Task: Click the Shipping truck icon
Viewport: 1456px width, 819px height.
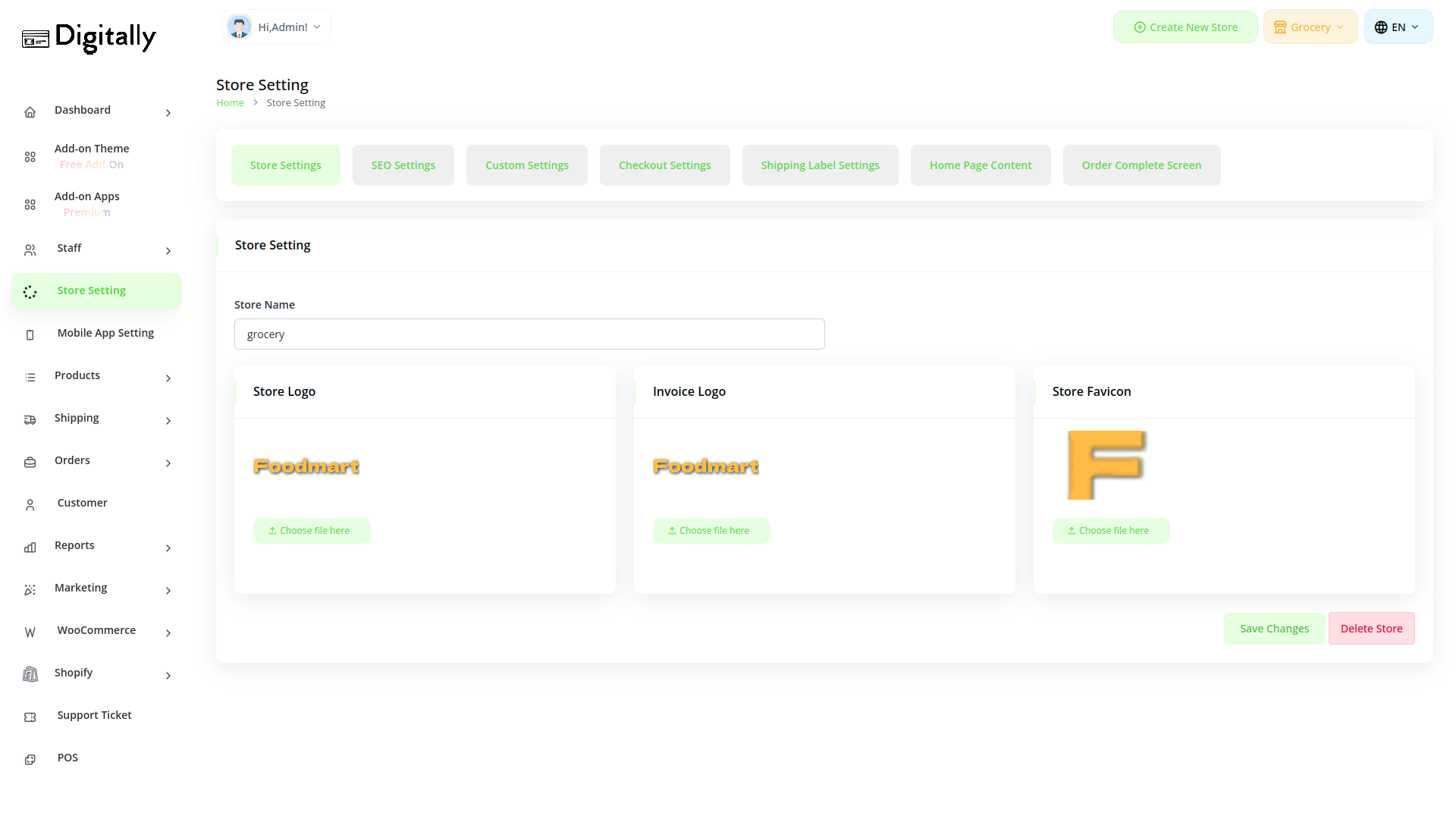Action: pos(30,420)
